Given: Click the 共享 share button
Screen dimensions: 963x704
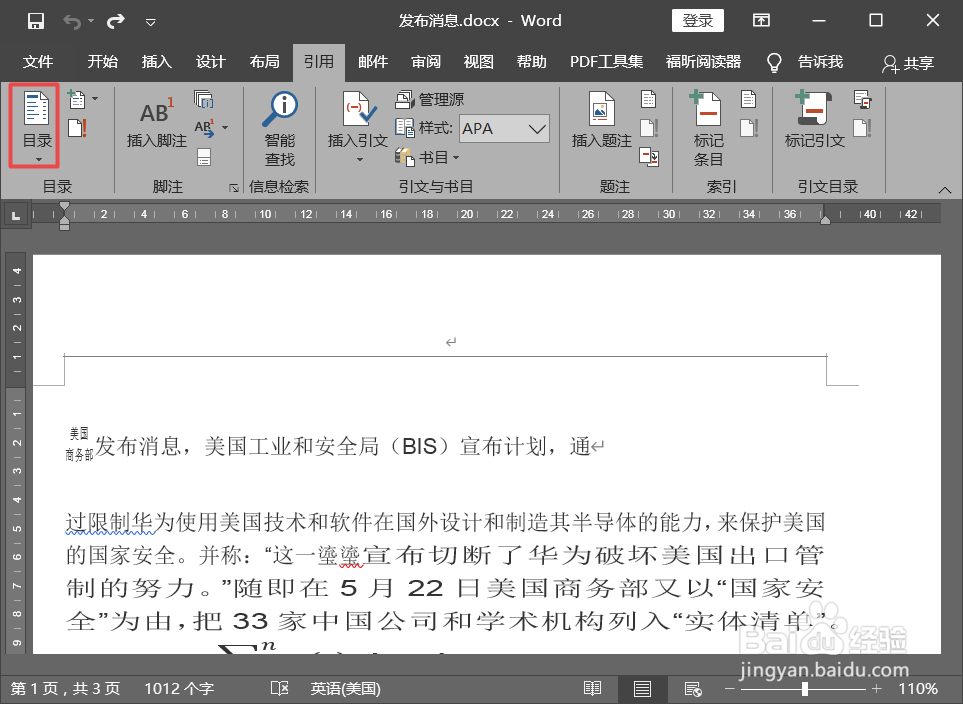Looking at the screenshot, I should point(908,63).
